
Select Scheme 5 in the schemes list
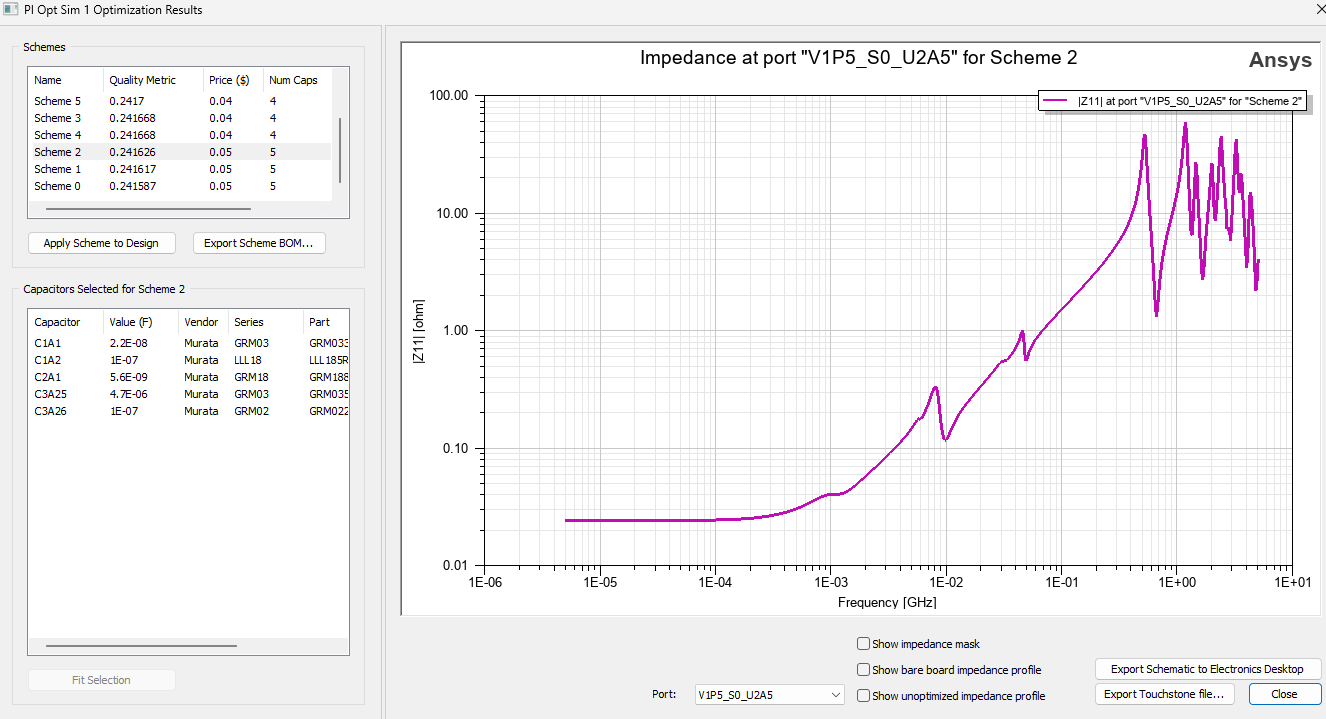click(53, 101)
